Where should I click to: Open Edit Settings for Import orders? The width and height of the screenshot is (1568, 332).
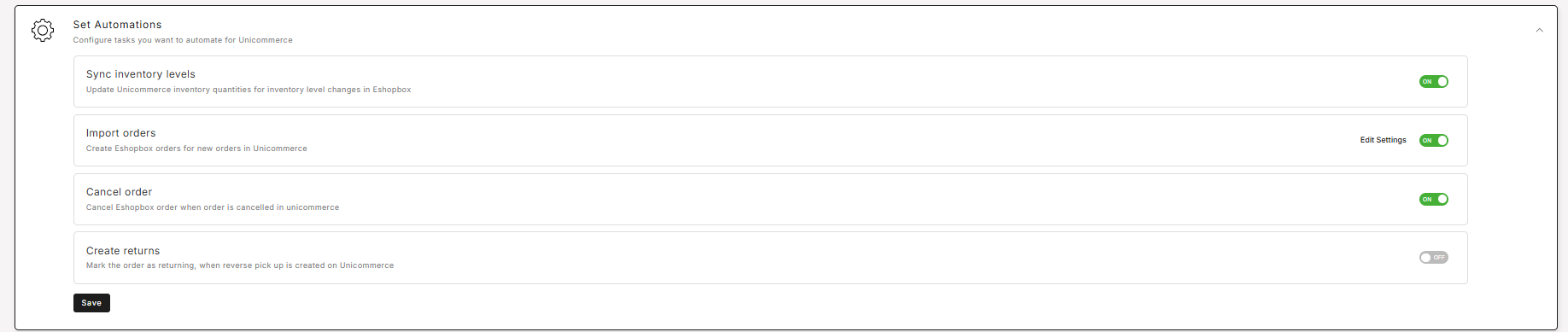pyautogui.click(x=1383, y=140)
